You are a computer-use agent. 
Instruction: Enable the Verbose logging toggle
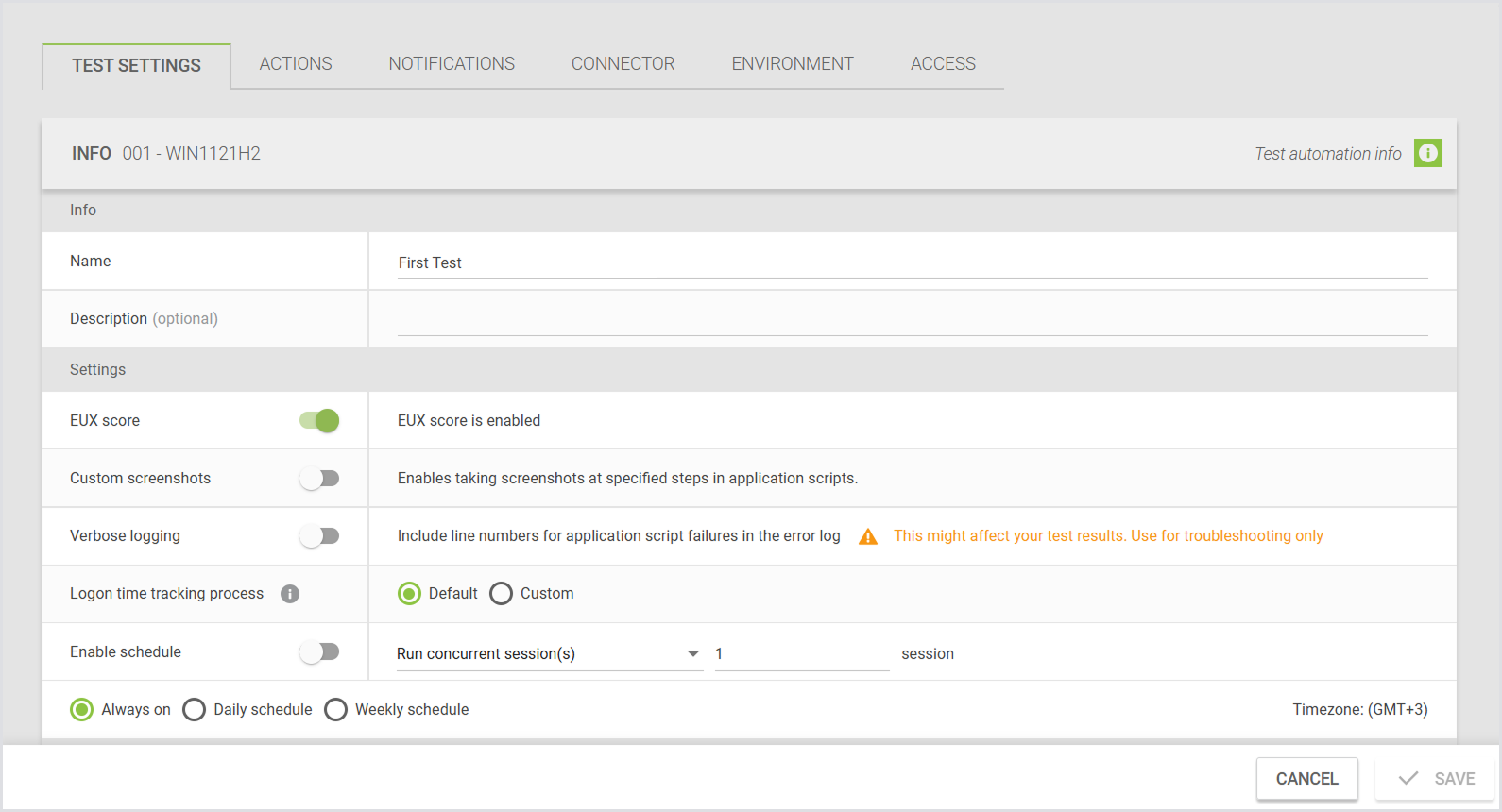(319, 536)
